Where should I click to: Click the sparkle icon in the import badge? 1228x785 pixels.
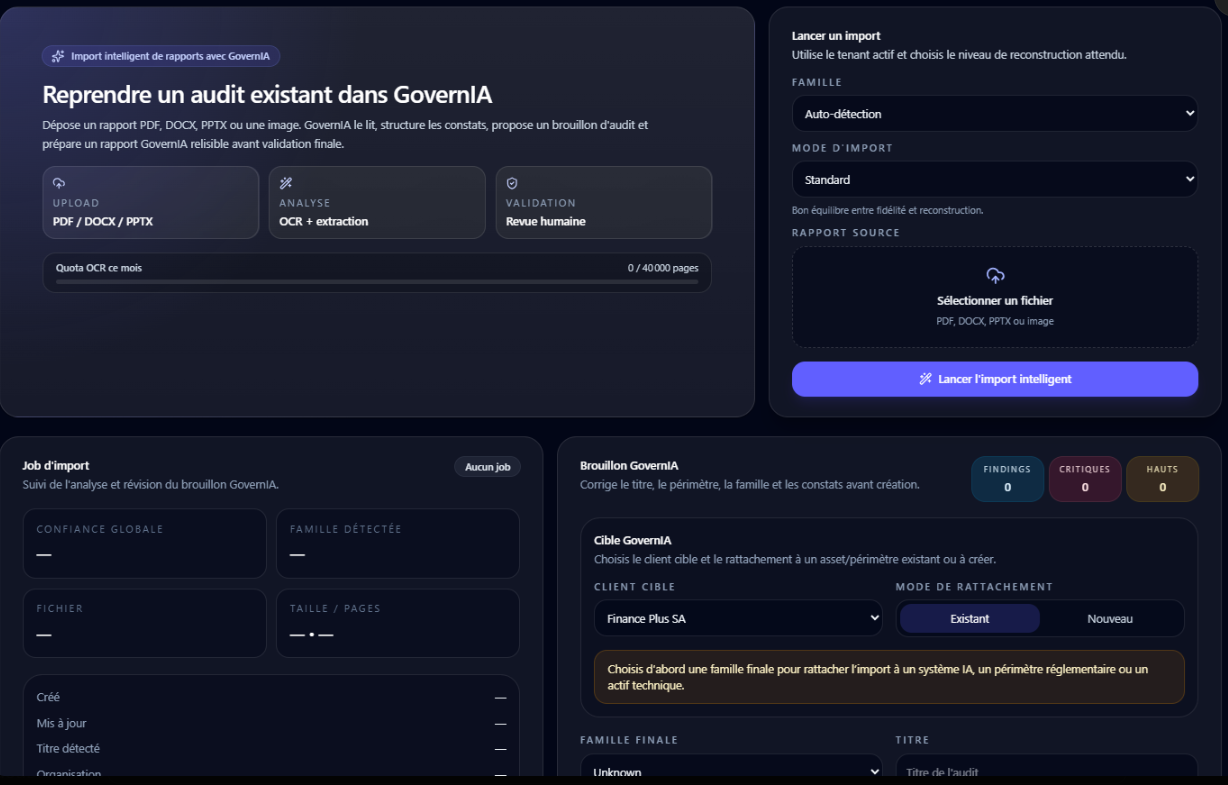pyautogui.click(x=58, y=56)
